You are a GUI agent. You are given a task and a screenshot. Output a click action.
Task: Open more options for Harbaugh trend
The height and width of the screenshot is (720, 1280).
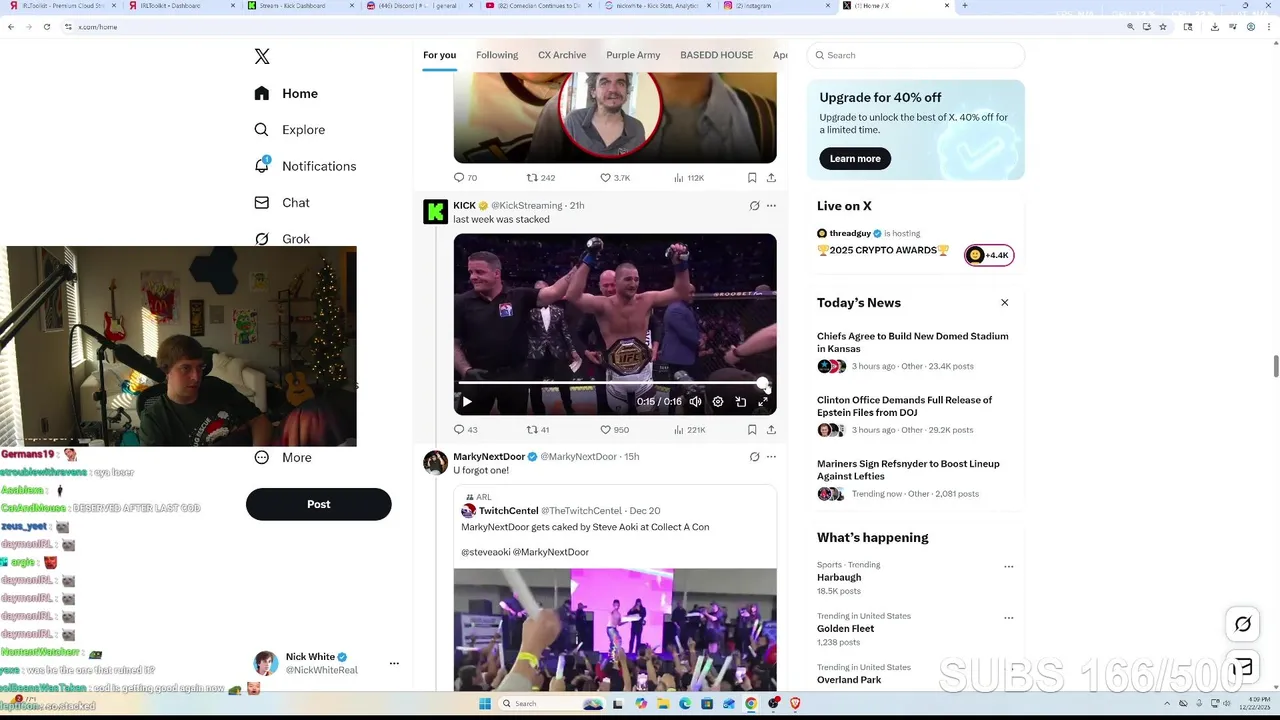pyautogui.click(x=1008, y=567)
